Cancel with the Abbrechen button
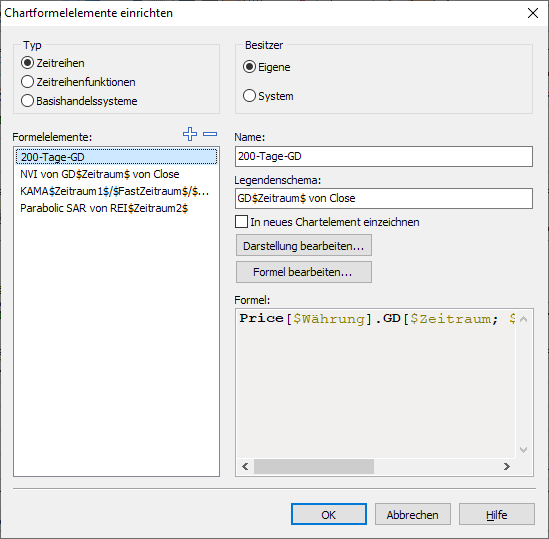The width and height of the screenshot is (549, 539). coord(412,514)
